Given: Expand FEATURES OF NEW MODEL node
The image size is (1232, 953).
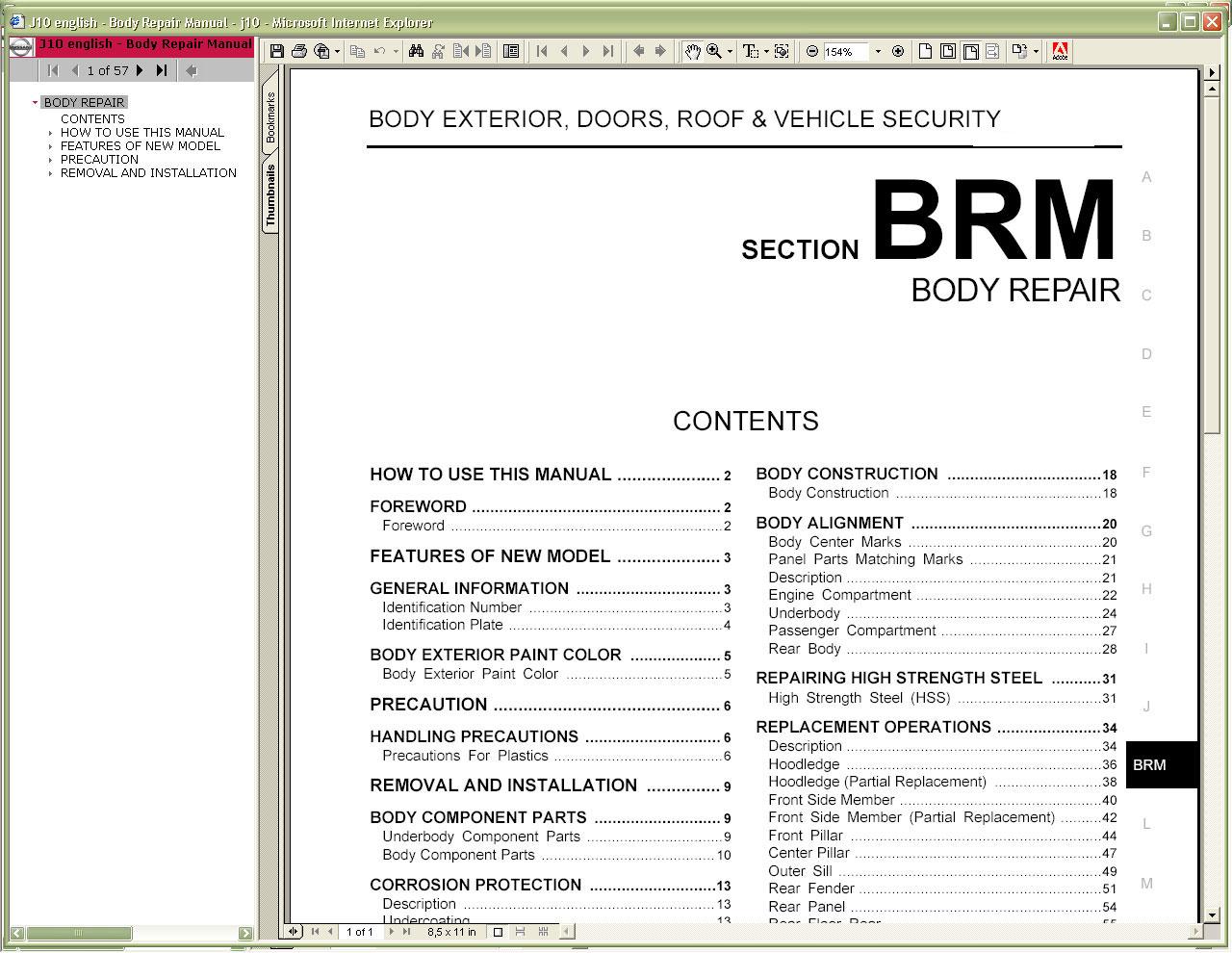Looking at the screenshot, I should point(51,146).
